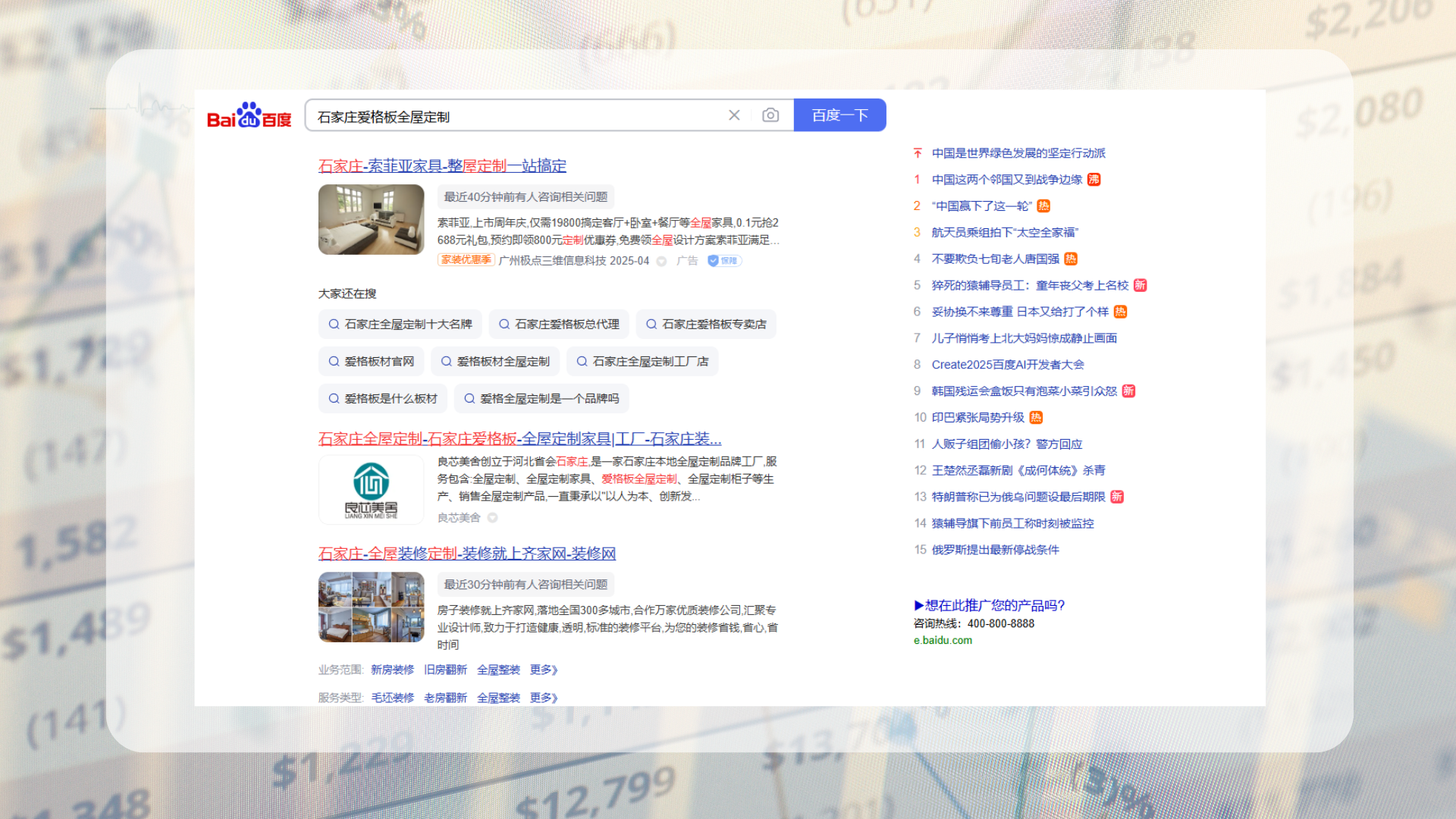Image resolution: width=1456 pixels, height=819 pixels.
Task: Open pinned hot topic 中国是世界绿色发展的坚定行动派
Action: point(1018,153)
